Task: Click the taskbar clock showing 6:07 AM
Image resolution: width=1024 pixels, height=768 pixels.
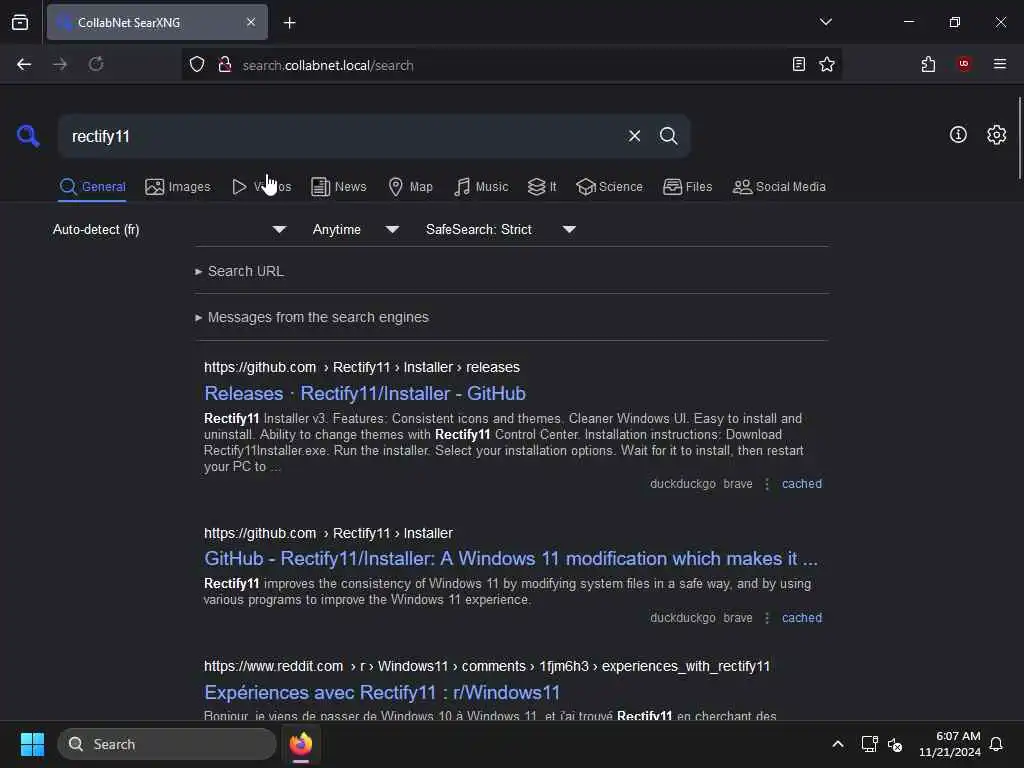Action: coord(949,744)
